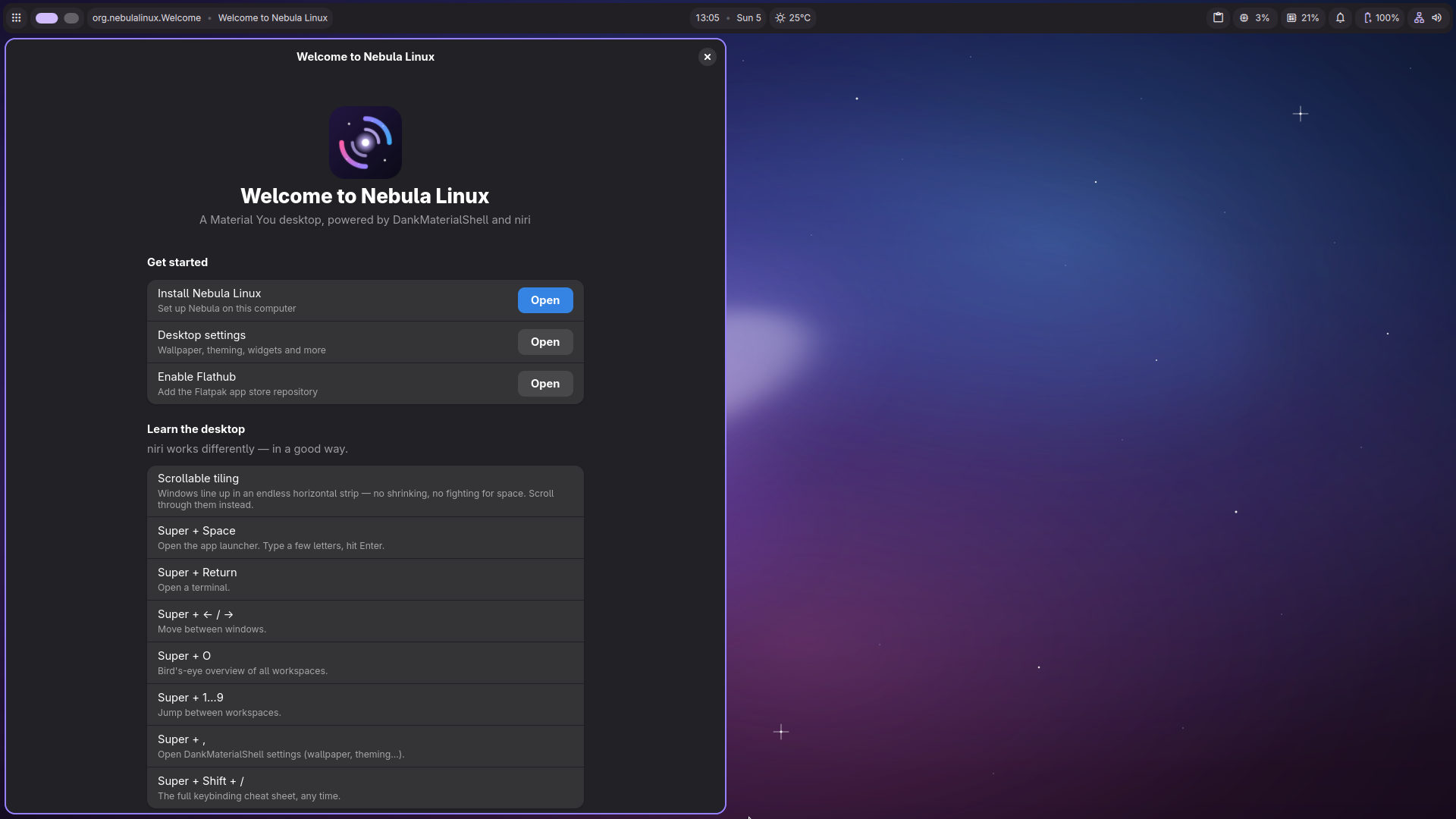Close the Welcome to Nebula Linux dialog
This screenshot has height=819, width=1456.
tap(707, 57)
